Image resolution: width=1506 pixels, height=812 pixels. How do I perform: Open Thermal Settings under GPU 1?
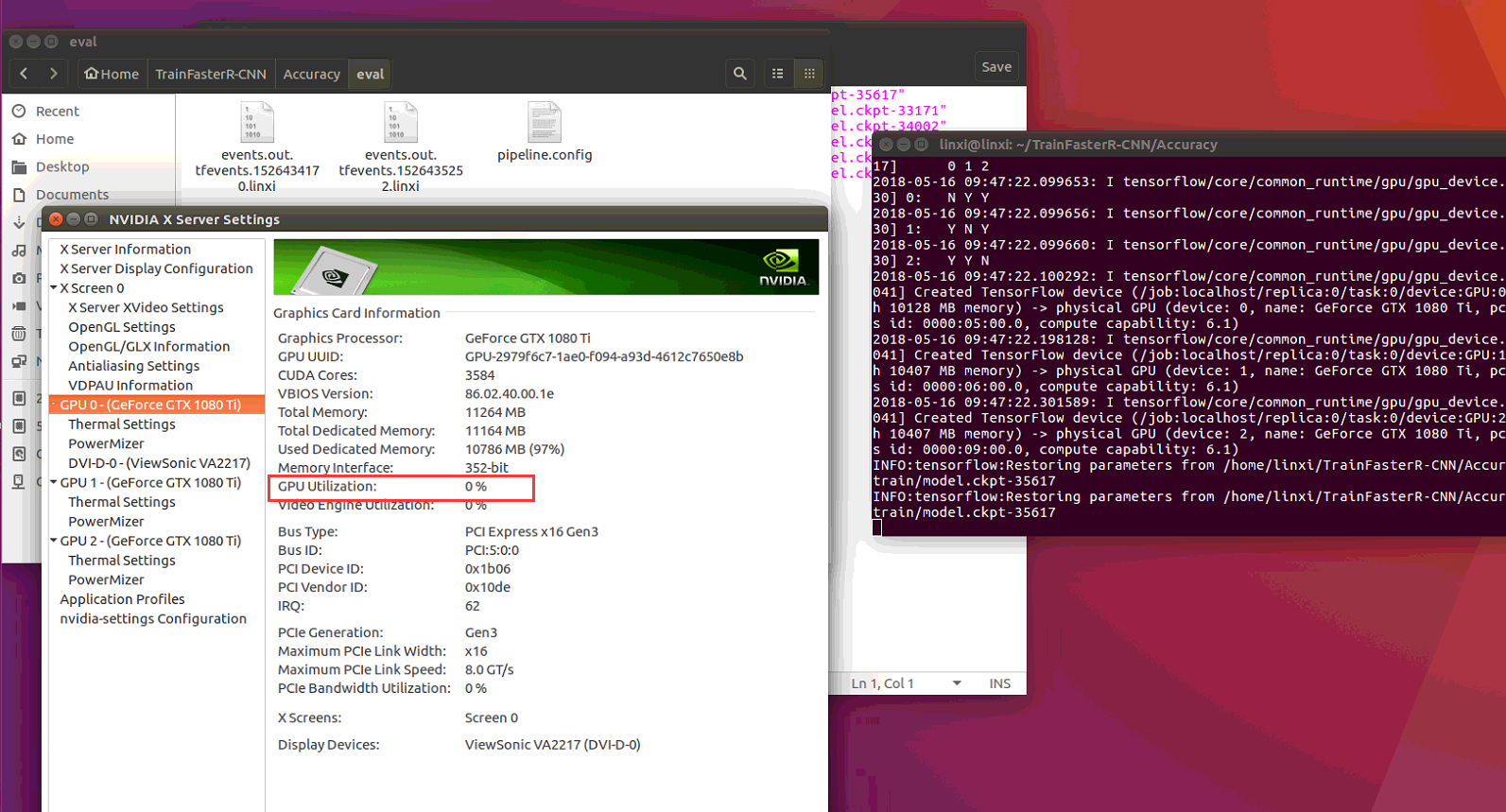pyautogui.click(x=122, y=502)
